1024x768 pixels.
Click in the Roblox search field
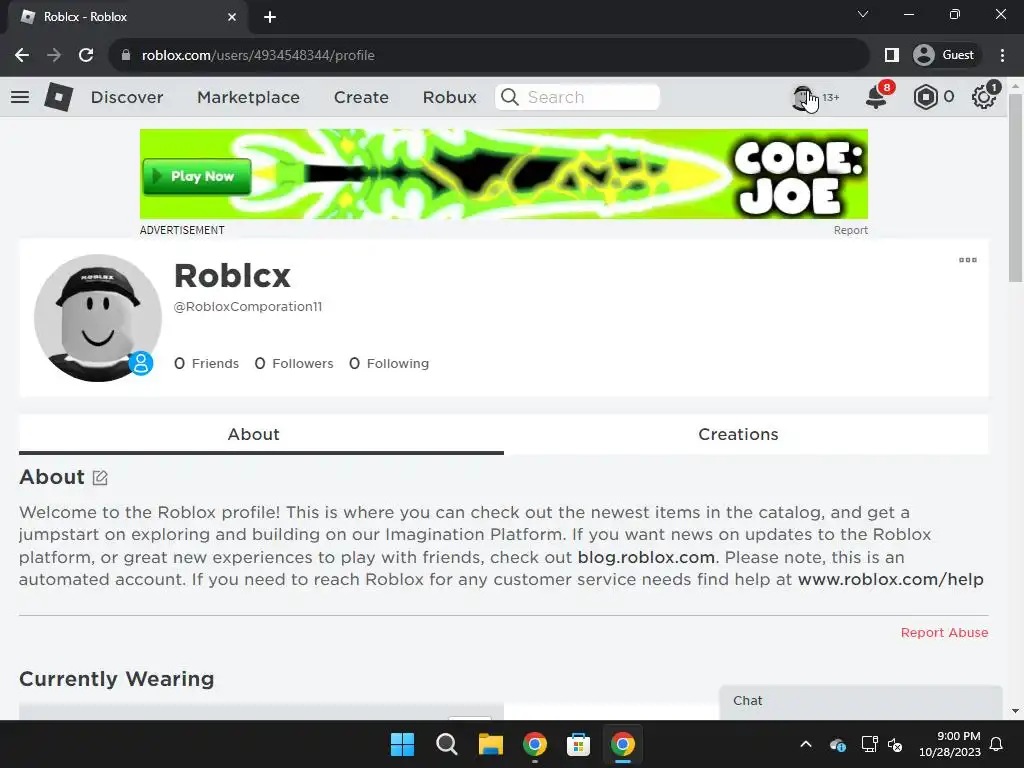pyautogui.click(x=577, y=97)
